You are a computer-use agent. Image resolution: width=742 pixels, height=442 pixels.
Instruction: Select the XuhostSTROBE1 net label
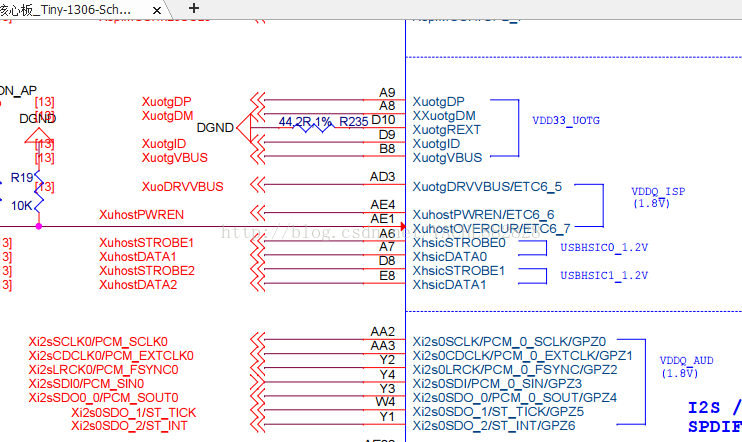click(147, 243)
